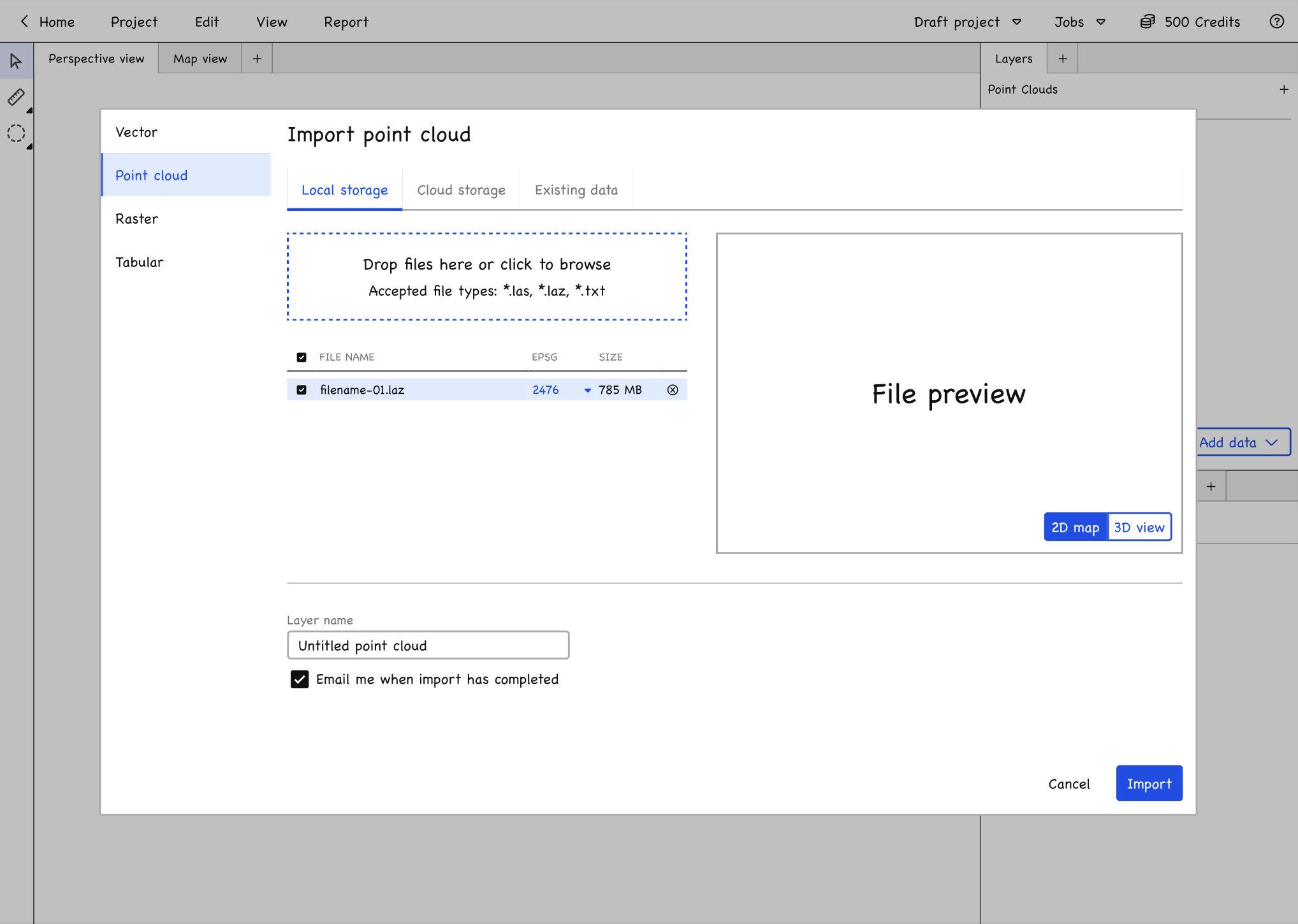Viewport: 1298px width, 924px height.
Task: Switch to the Cloud storage tab
Action: [461, 190]
